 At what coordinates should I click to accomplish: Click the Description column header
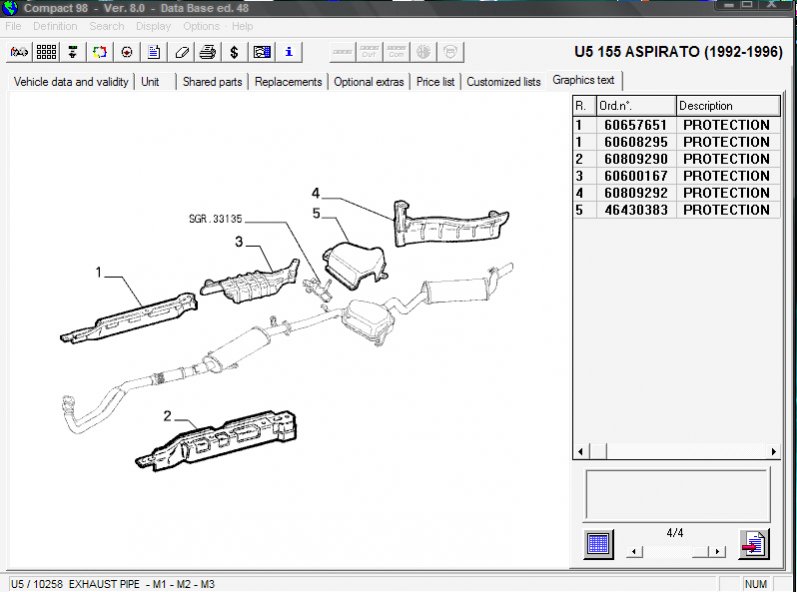(727, 106)
